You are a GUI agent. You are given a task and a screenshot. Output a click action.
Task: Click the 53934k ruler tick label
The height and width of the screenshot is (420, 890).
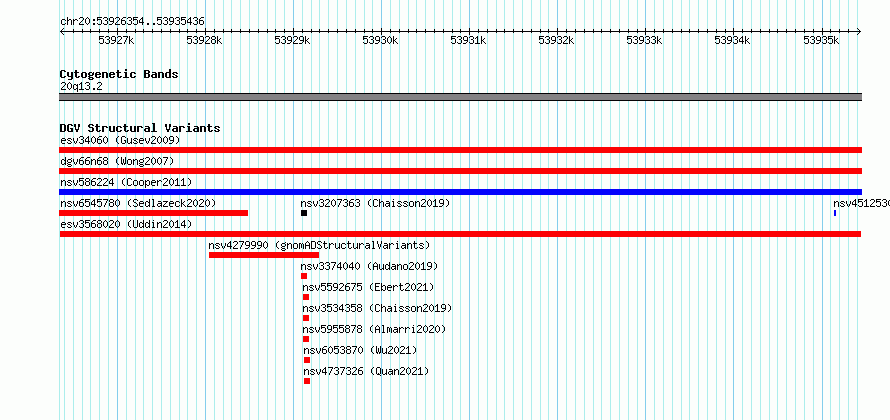[733, 40]
